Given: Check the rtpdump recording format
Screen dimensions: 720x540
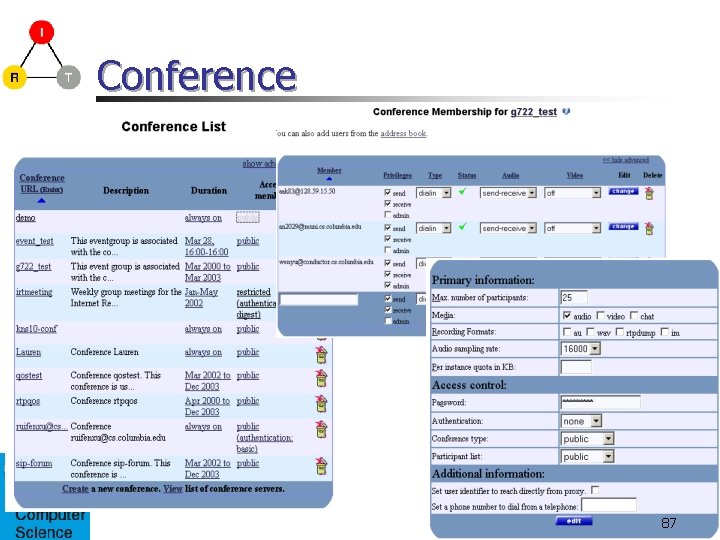Looking at the screenshot, I should click(x=620, y=332).
